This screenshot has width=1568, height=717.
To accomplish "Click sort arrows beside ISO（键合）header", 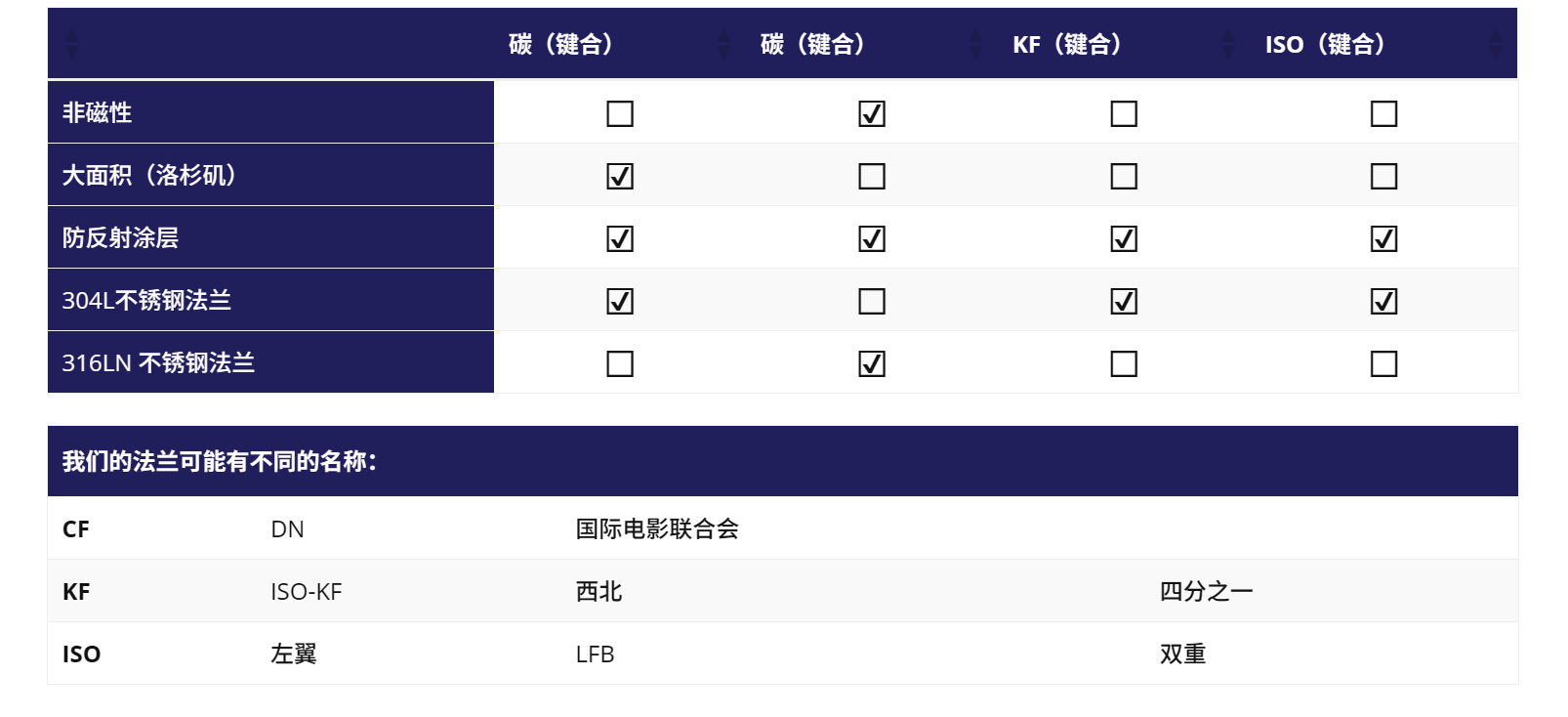I will (1495, 44).
